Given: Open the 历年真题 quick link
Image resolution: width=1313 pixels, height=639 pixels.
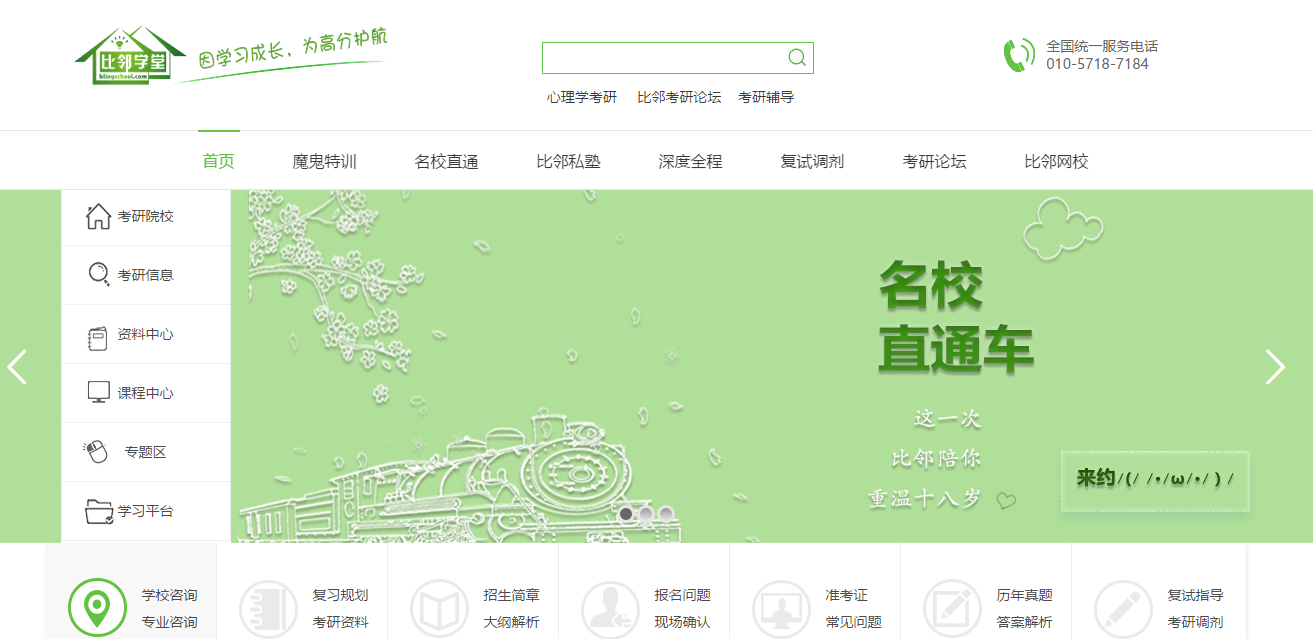Looking at the screenshot, I should [1024, 595].
